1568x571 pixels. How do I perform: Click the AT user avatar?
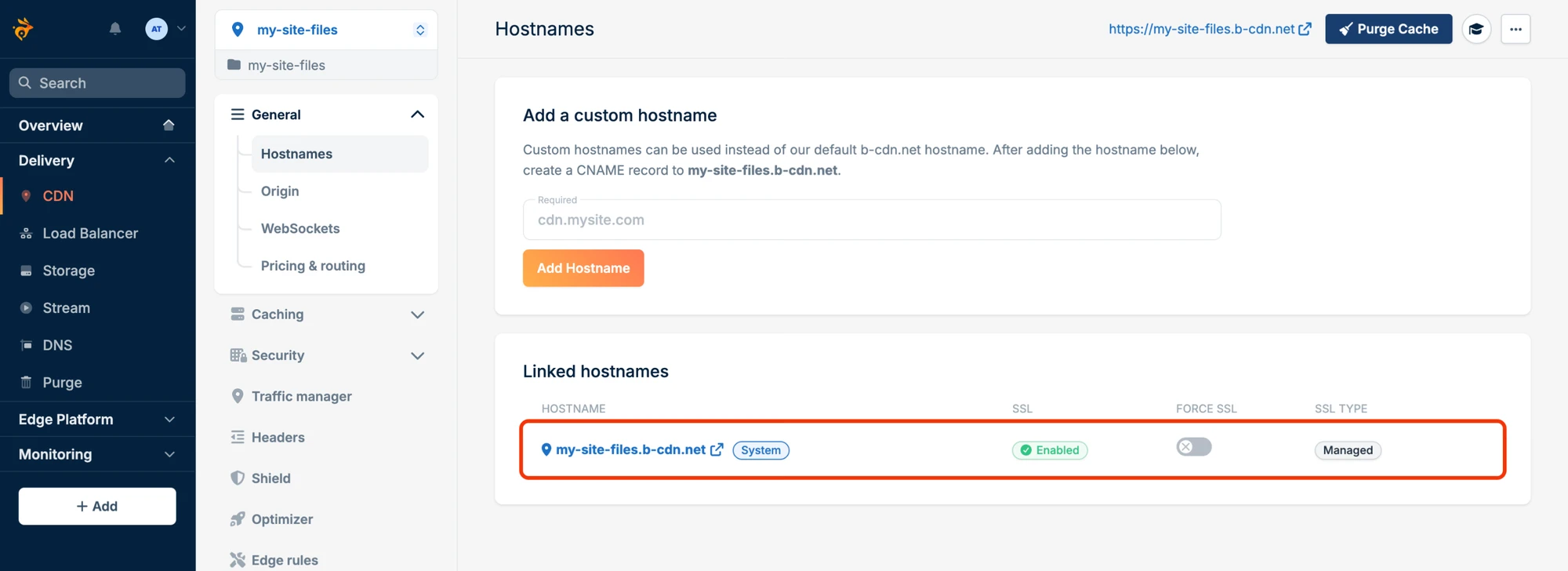157,29
